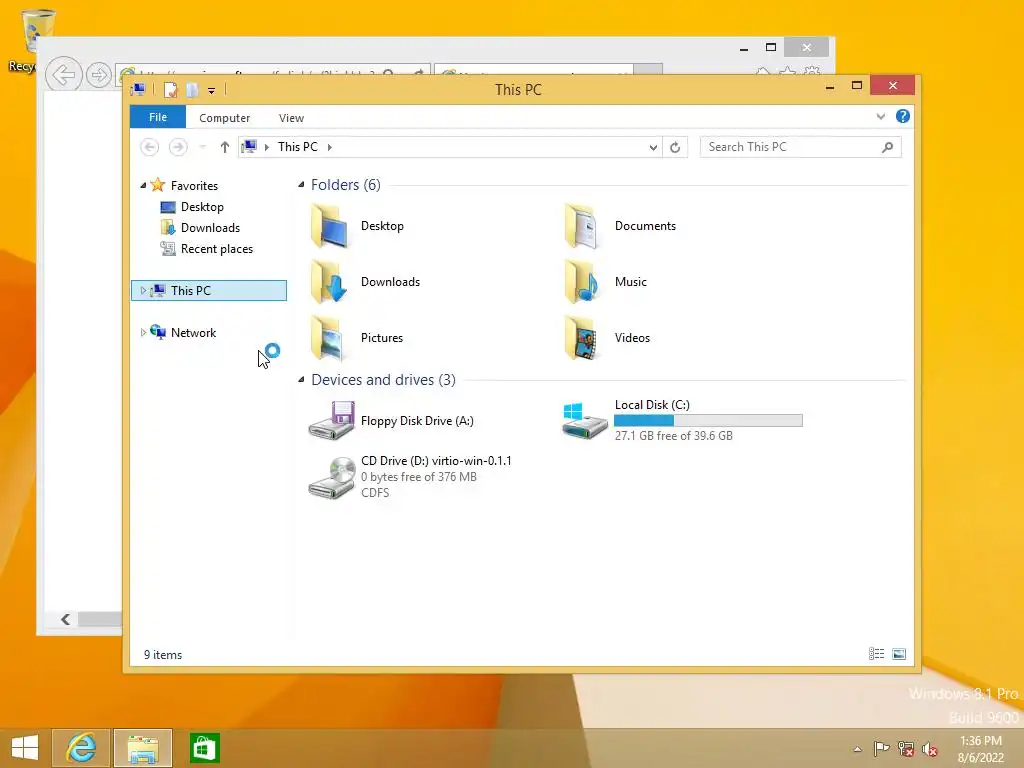Select the CD Drive (D:) icon
The width and height of the screenshot is (1024, 768).
(331, 478)
